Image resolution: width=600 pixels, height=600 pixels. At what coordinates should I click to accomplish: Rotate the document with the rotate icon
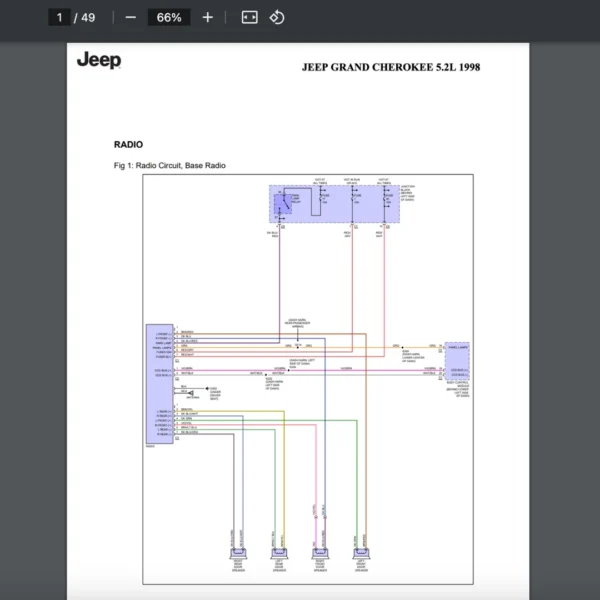[x=278, y=17]
